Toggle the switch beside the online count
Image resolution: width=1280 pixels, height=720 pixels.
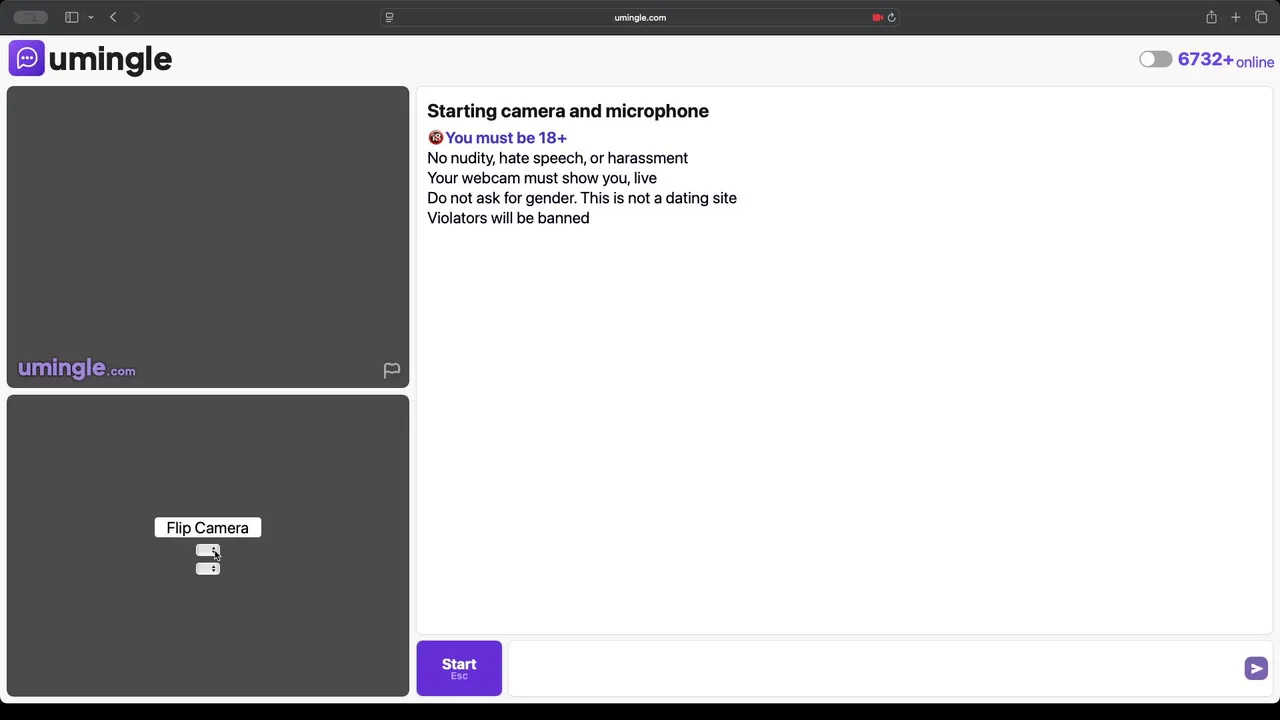[1155, 60]
